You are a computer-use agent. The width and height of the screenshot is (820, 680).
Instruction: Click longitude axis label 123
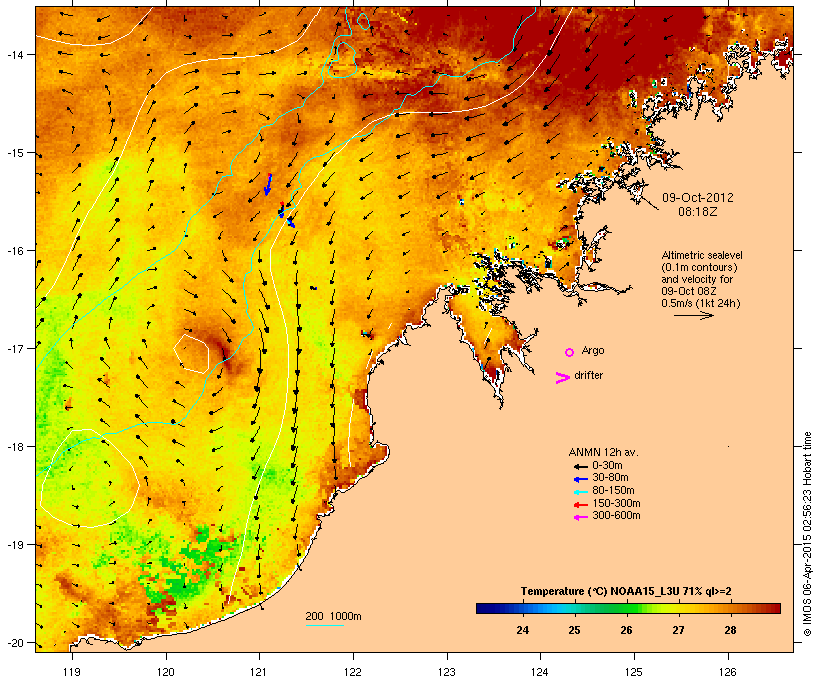[x=447, y=672]
